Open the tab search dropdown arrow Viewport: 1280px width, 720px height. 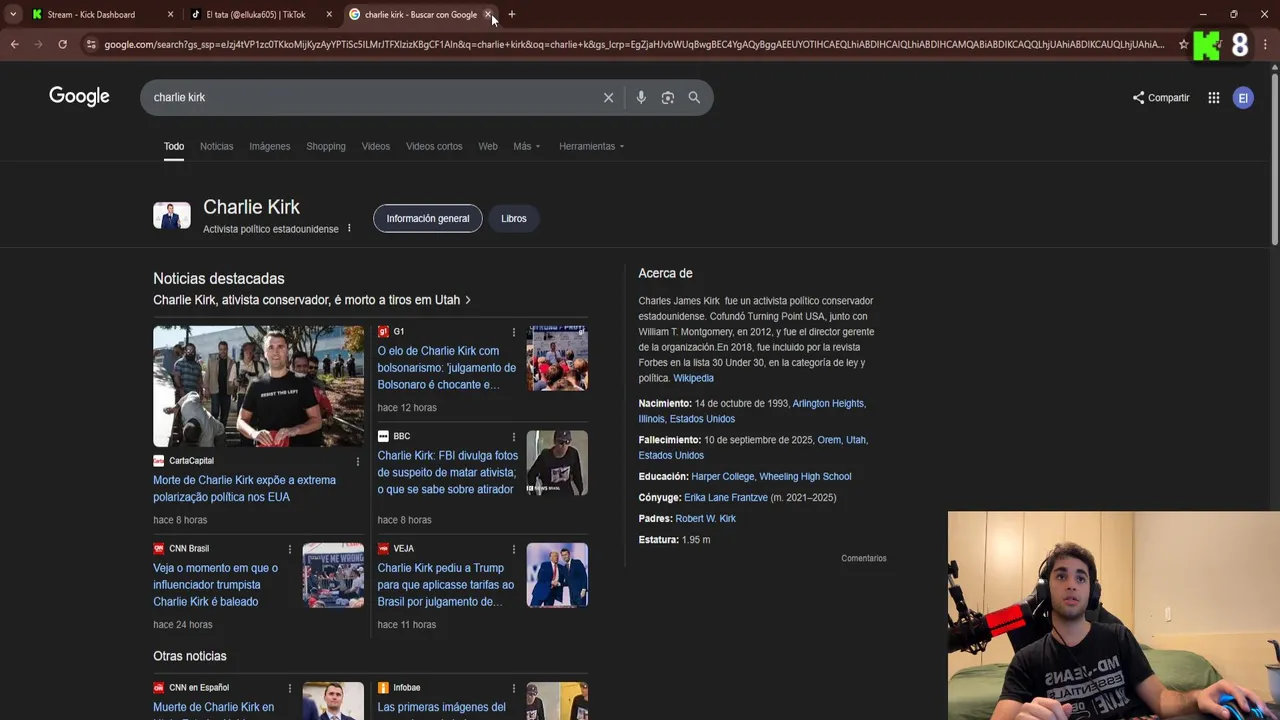point(13,14)
